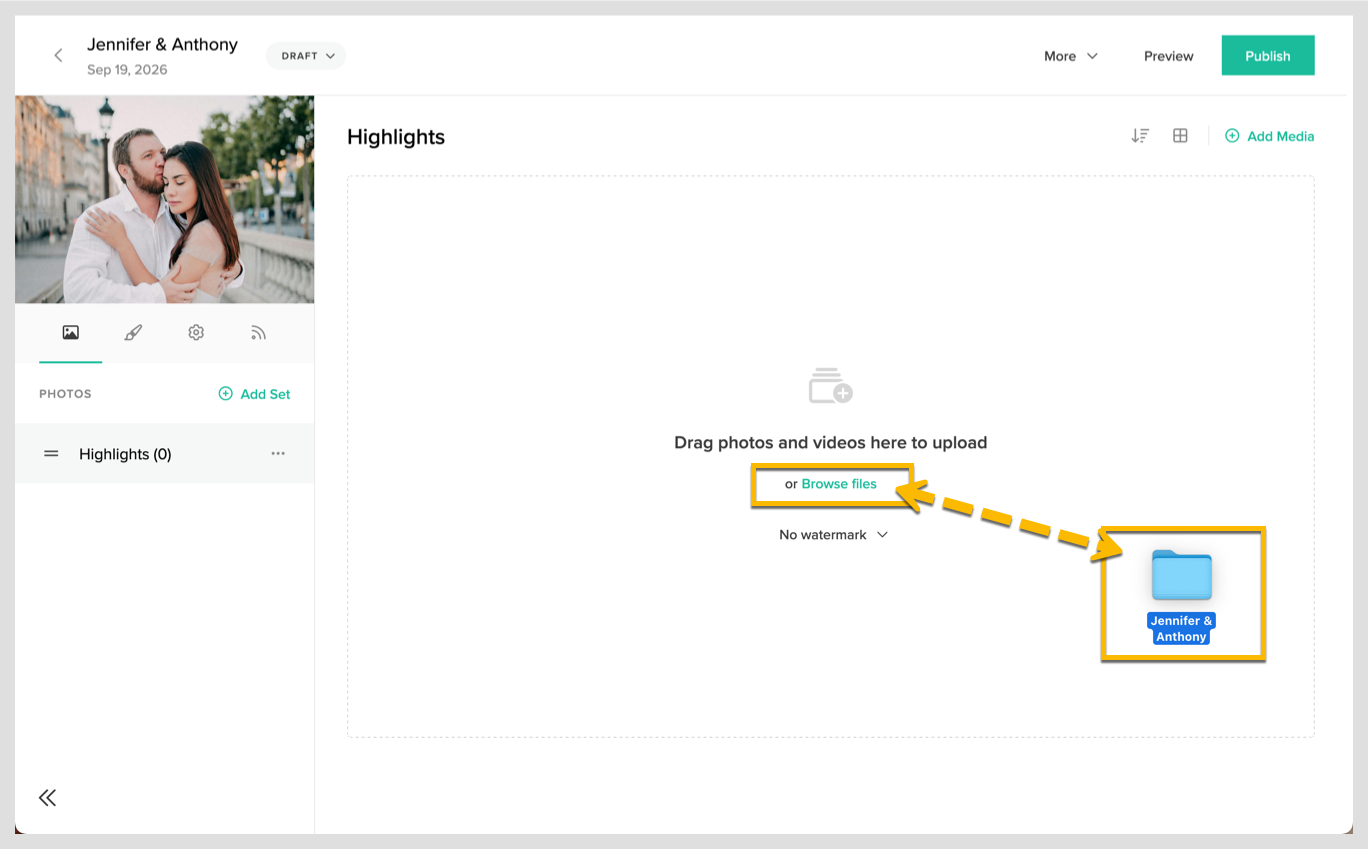Open the settings gear icon tab
Viewport: 1368px width, 849px height.
click(x=196, y=333)
